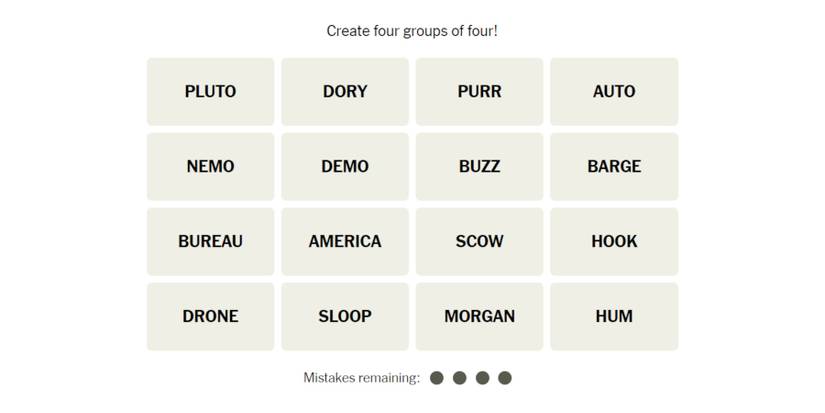Screen dimensions: 825x413
Task: Select the AUTO tile
Action: point(614,91)
